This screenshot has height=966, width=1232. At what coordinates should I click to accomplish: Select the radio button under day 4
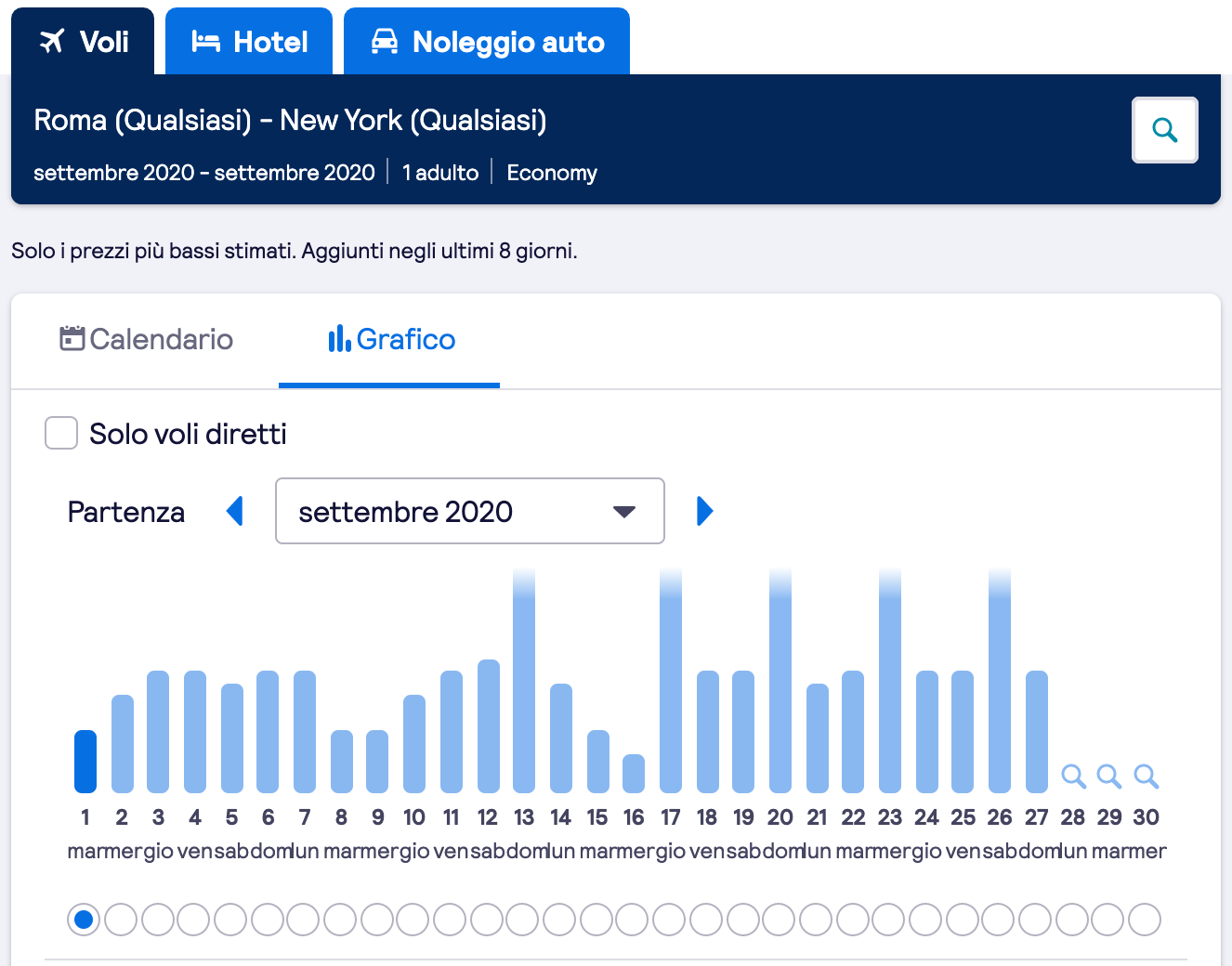193,920
